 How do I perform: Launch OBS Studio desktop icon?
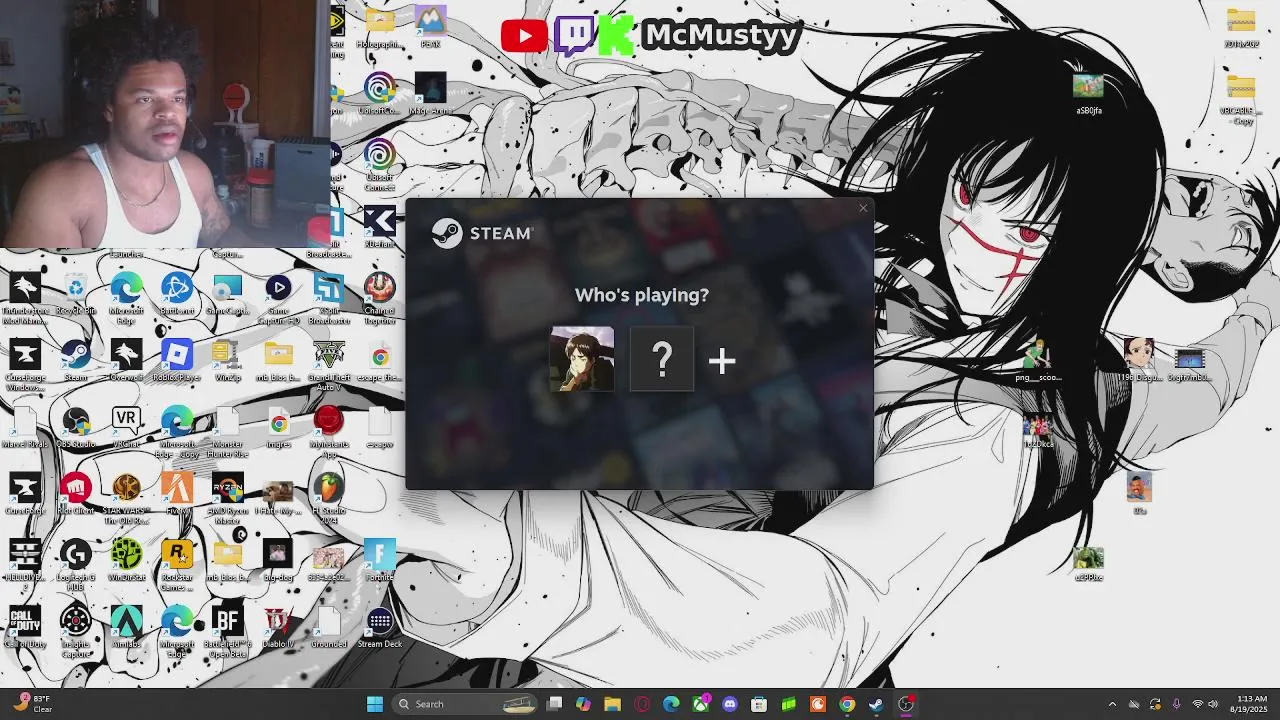(76, 429)
